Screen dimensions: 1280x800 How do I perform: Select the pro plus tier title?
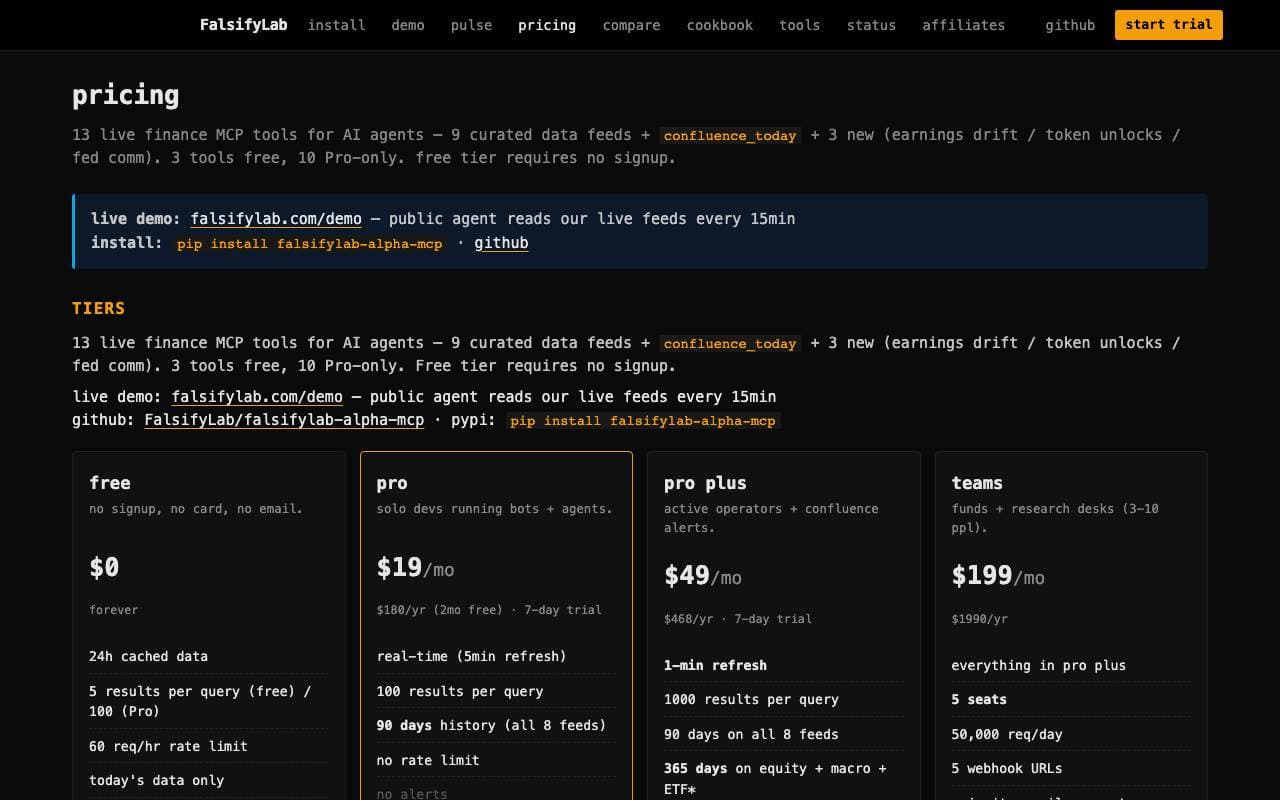pyautogui.click(x=705, y=483)
